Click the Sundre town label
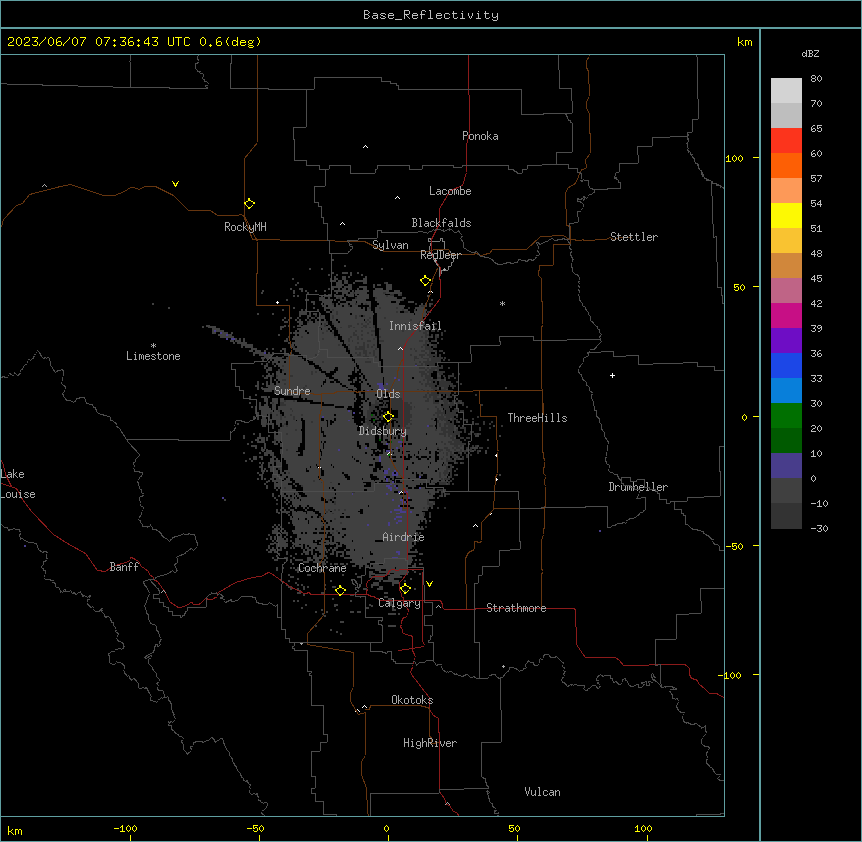Viewport: 862px width, 842px height. click(x=292, y=391)
